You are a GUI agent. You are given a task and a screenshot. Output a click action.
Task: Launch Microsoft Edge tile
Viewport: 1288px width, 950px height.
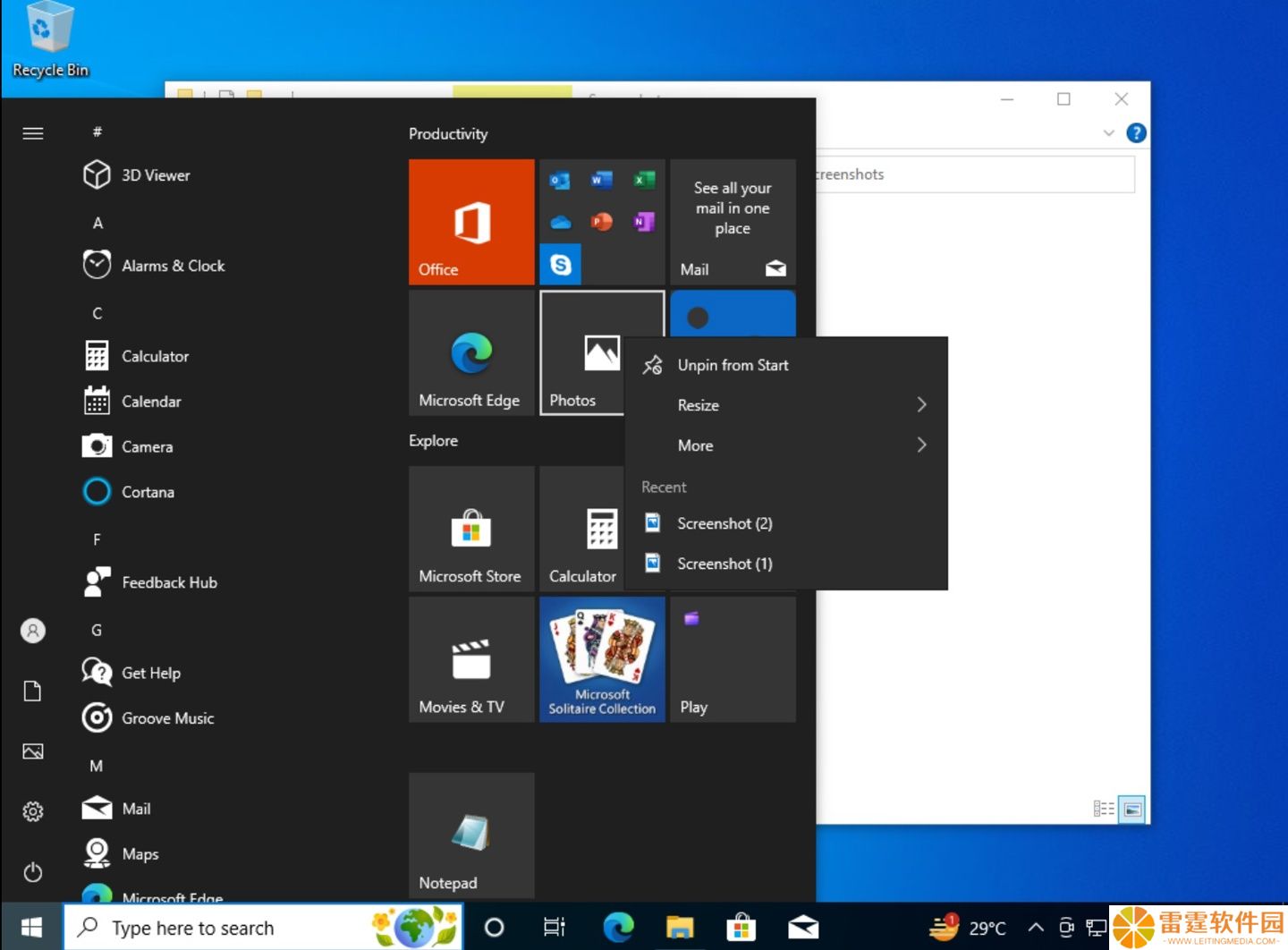[471, 352]
